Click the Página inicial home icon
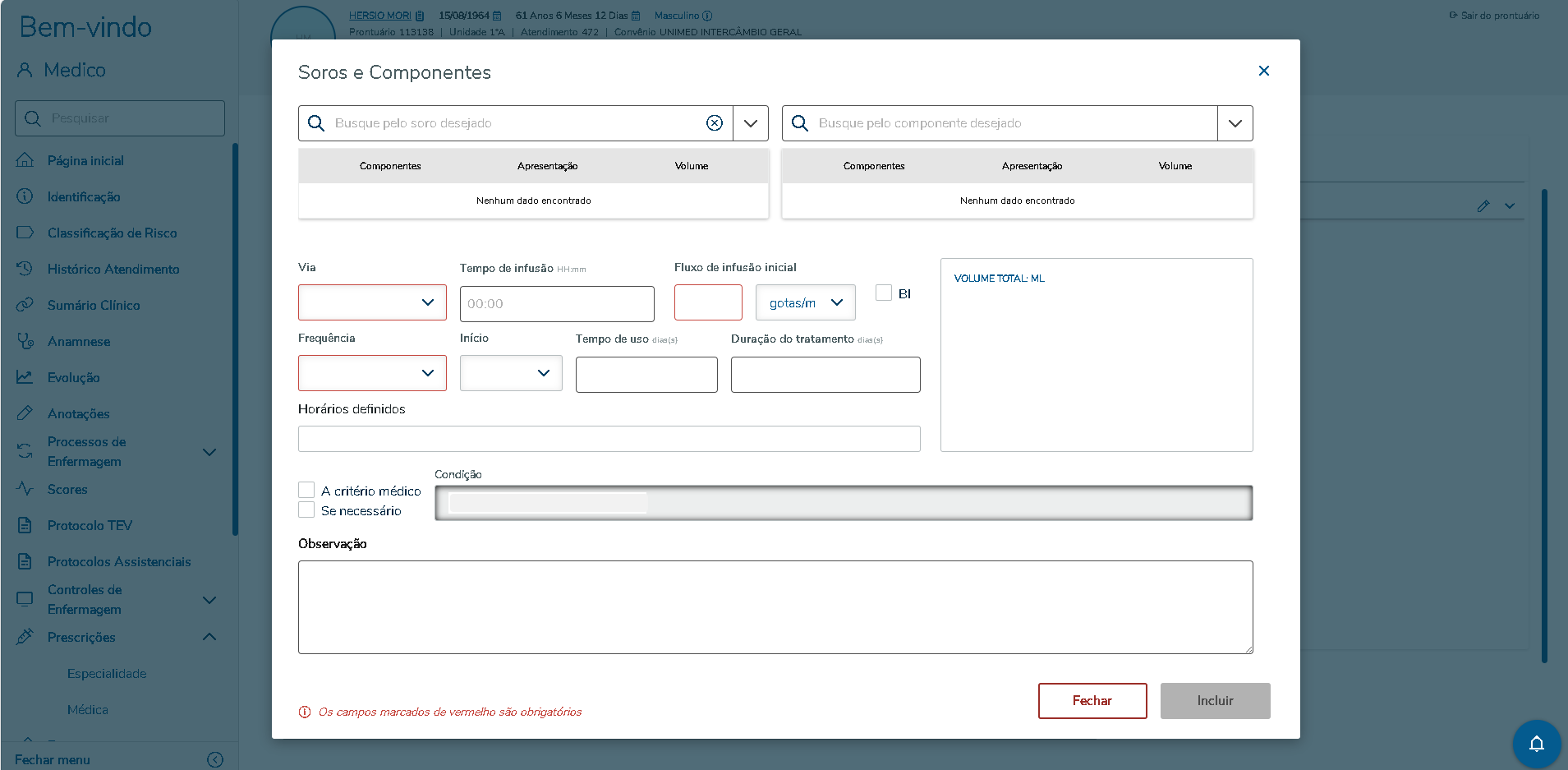This screenshot has height=770, width=1568. pyautogui.click(x=25, y=160)
